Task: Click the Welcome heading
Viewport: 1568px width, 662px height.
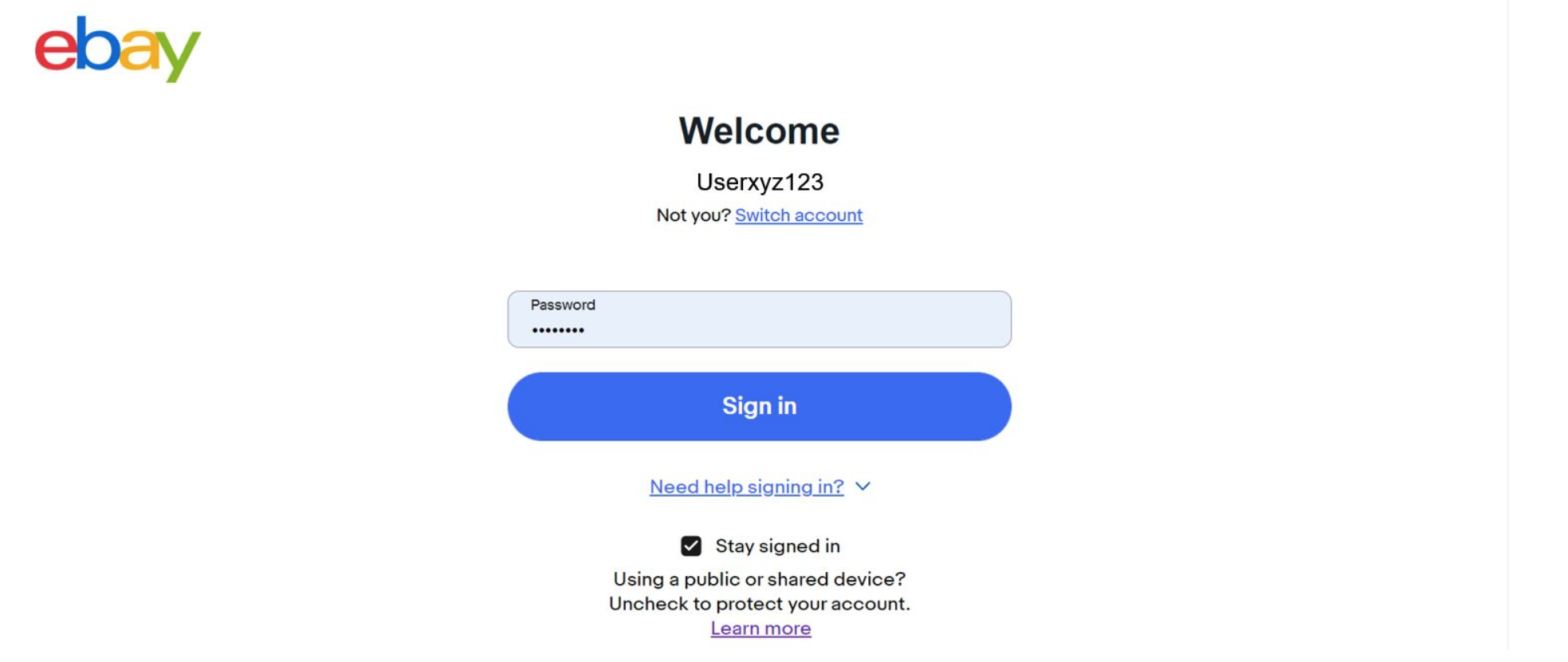Action: click(x=759, y=131)
